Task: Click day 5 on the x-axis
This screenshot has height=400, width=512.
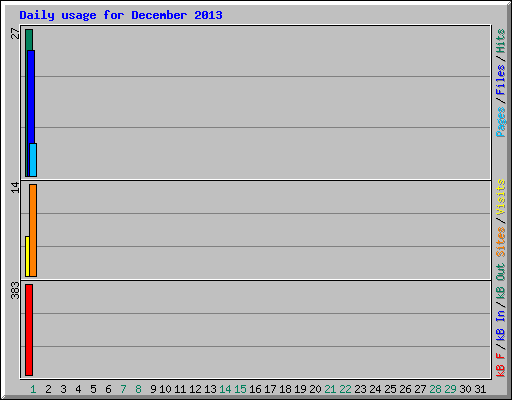Action: (93, 389)
